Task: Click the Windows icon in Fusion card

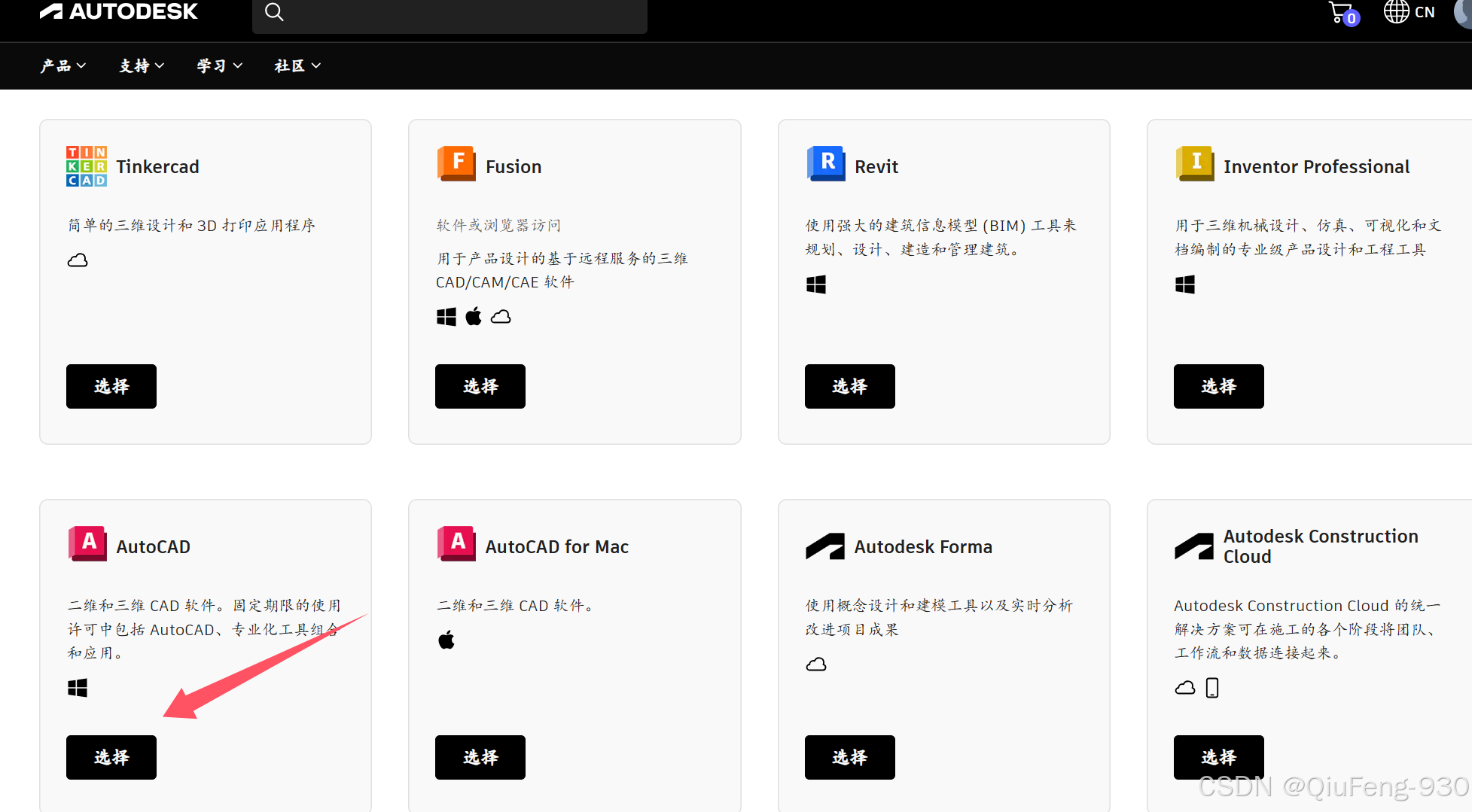Action: pyautogui.click(x=446, y=317)
